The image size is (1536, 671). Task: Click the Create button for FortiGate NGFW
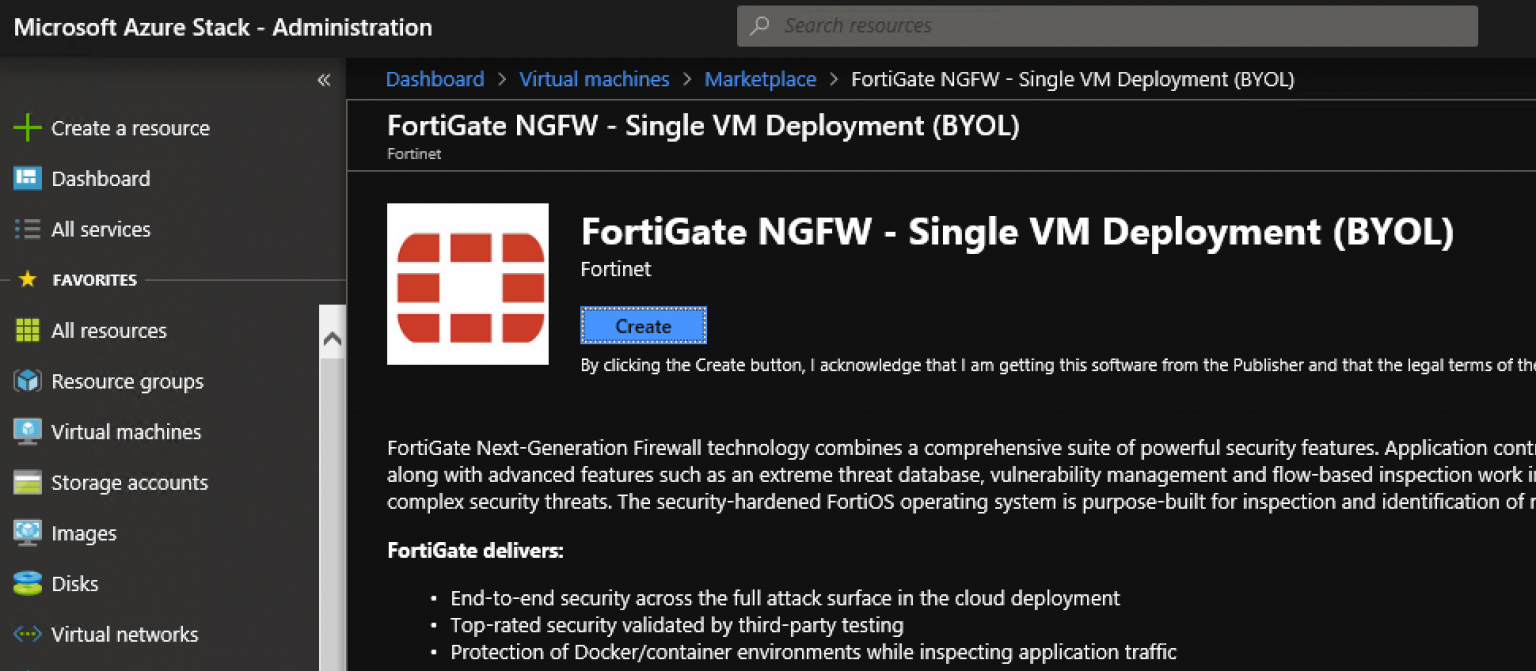click(x=643, y=325)
